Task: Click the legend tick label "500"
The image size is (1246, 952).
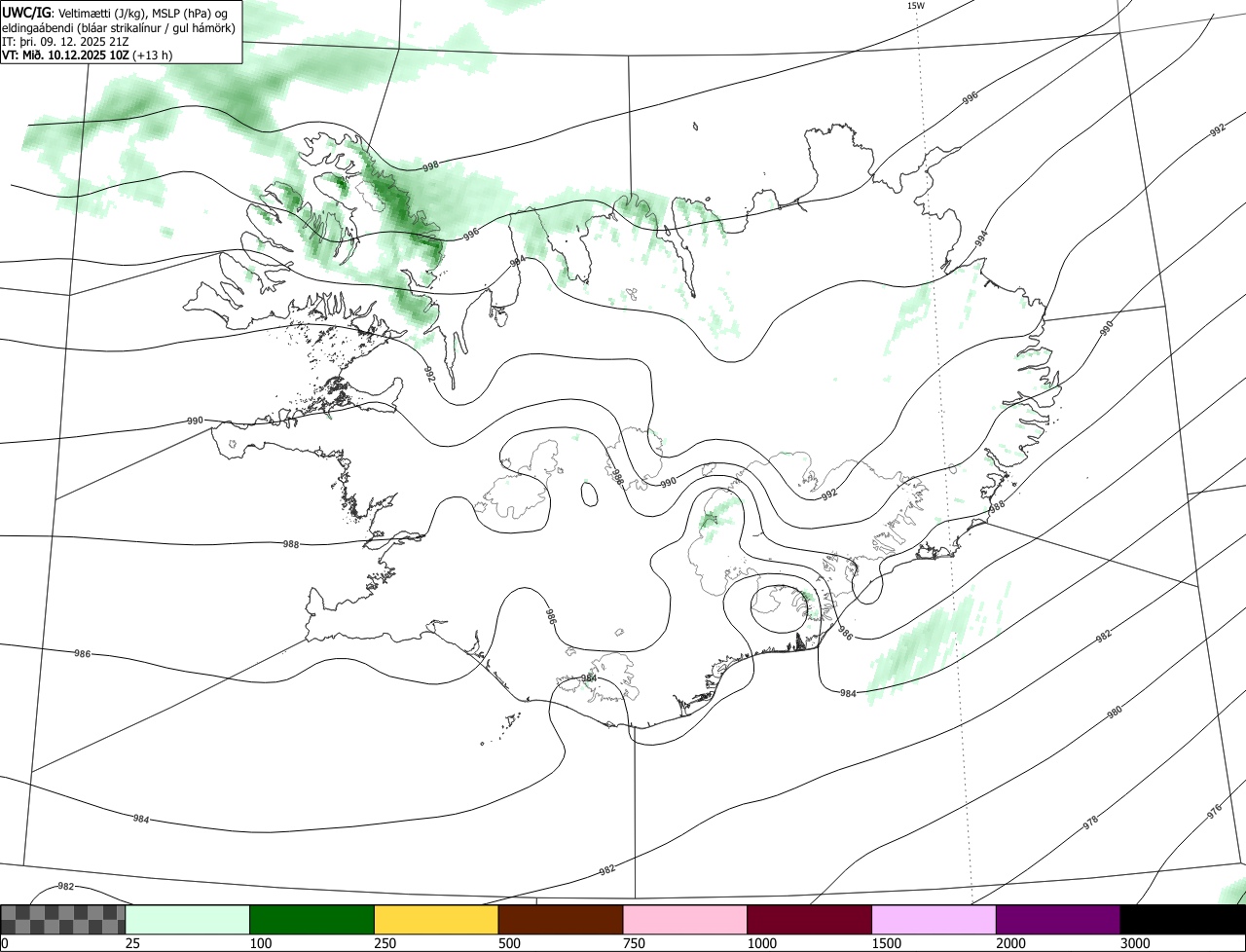Action: click(510, 943)
